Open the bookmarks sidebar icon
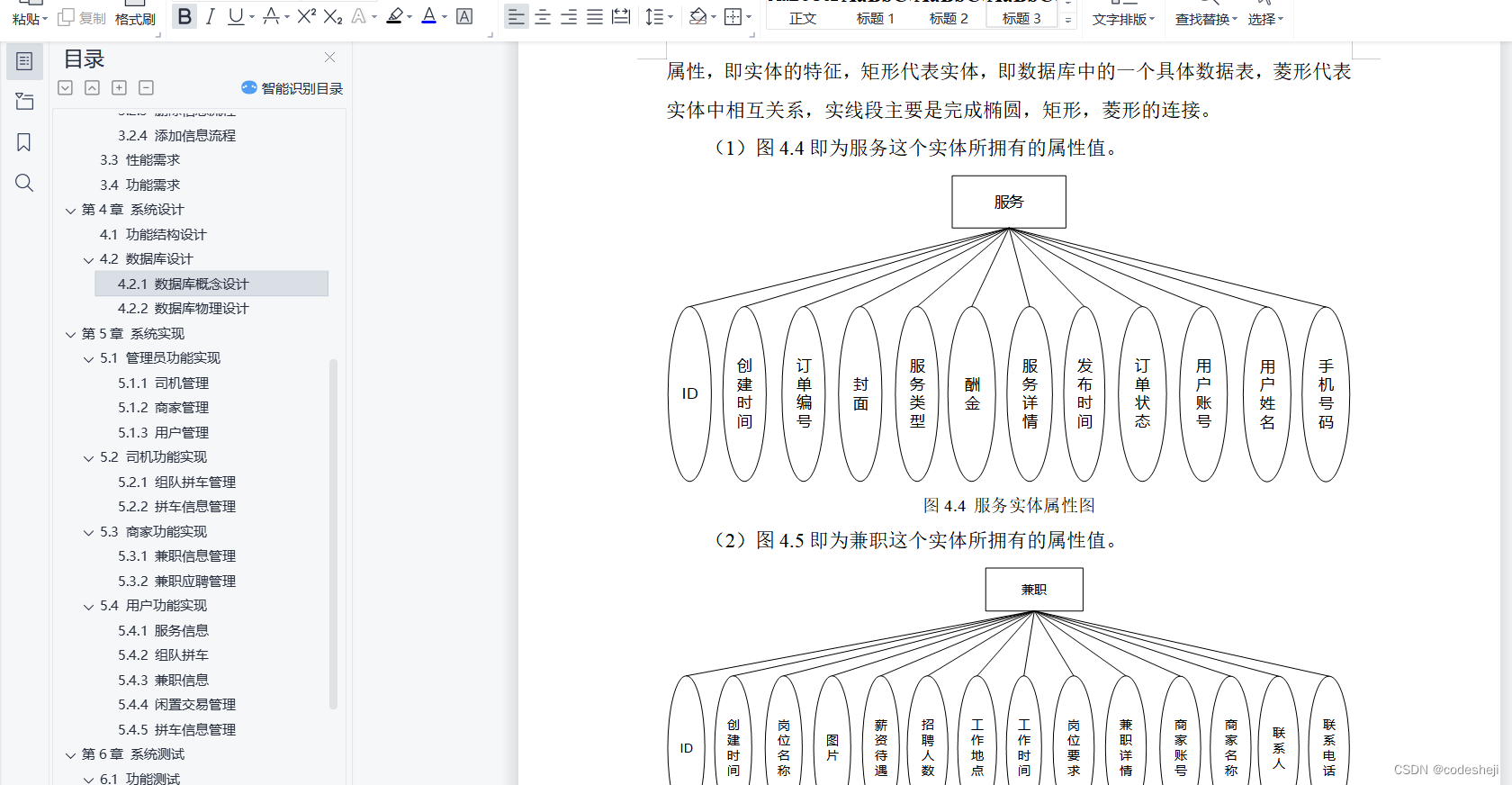Image resolution: width=1512 pixels, height=785 pixels. 24,142
